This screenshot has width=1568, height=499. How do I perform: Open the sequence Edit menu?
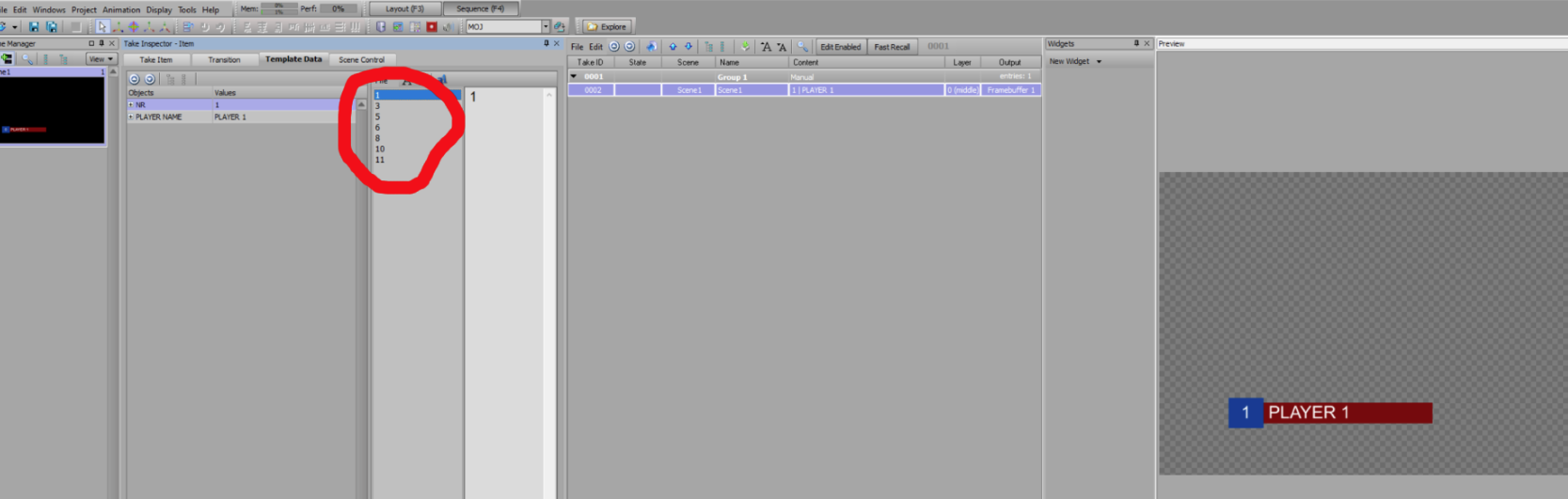click(x=596, y=46)
